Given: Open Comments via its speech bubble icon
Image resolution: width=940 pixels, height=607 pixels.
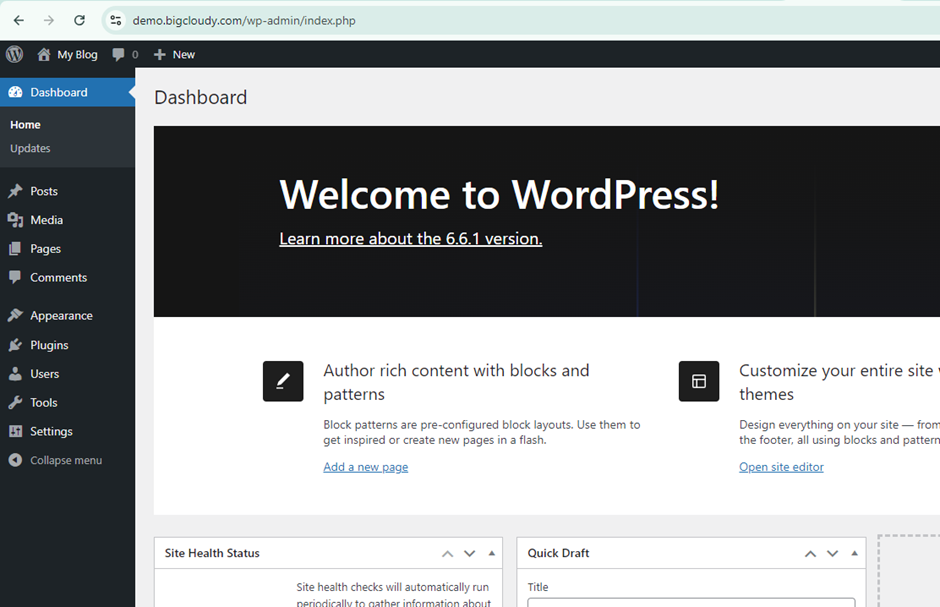Looking at the screenshot, I should point(17,277).
